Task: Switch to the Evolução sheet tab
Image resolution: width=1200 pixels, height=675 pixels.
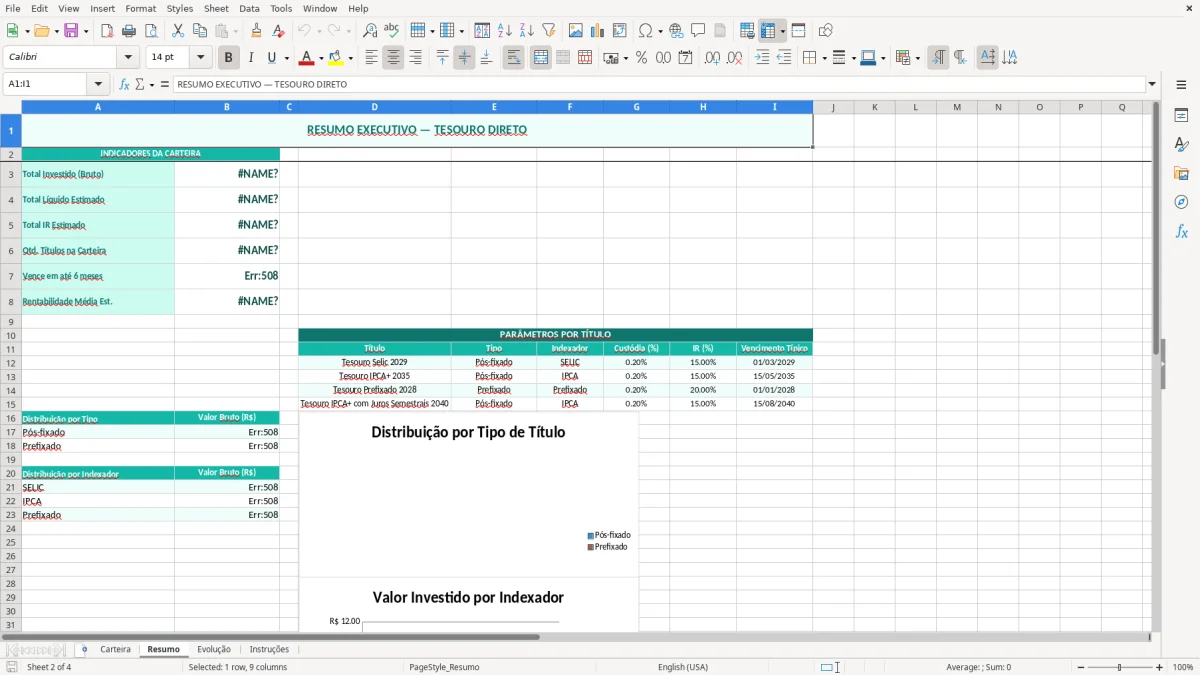Action: click(214, 649)
